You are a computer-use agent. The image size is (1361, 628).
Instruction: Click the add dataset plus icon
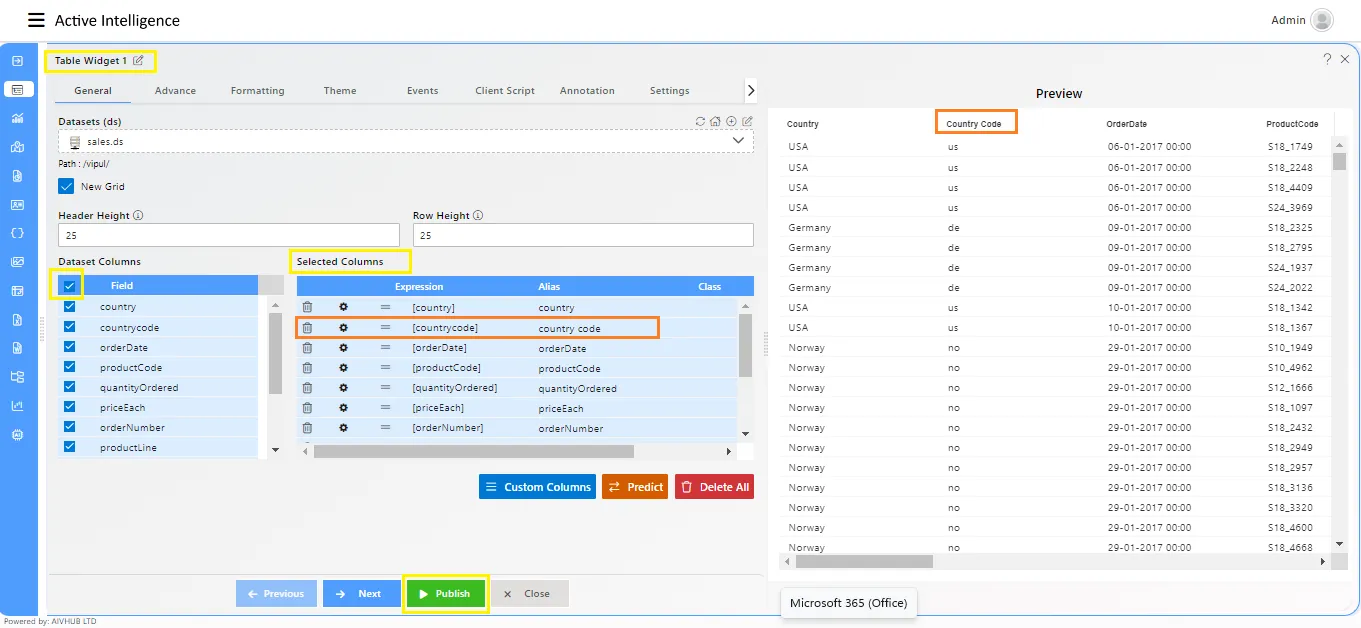(731, 122)
